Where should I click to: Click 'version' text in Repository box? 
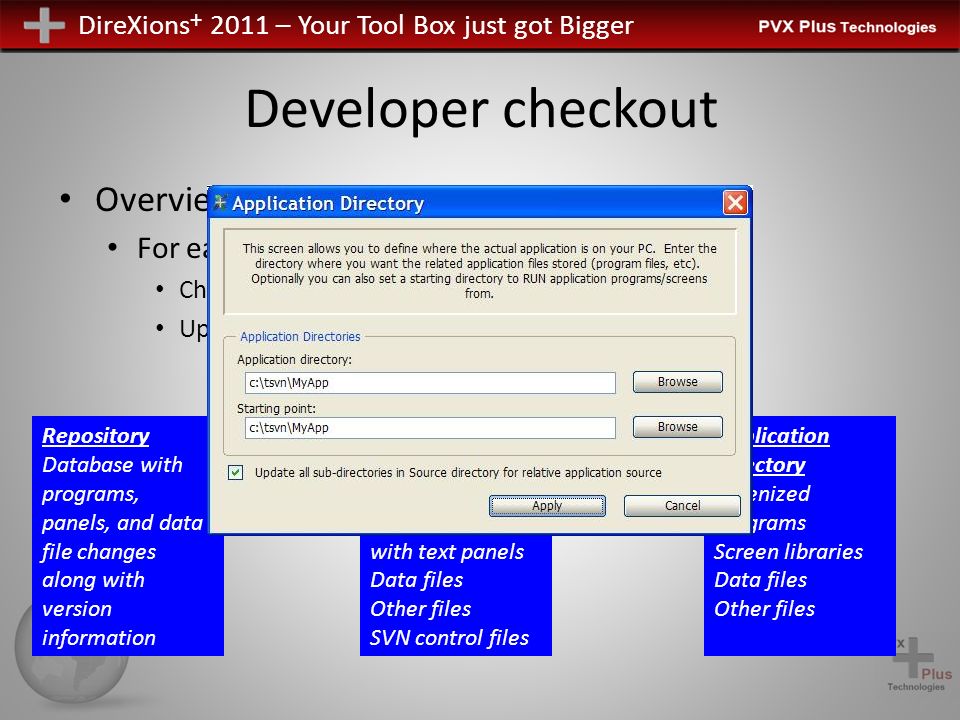point(77,609)
